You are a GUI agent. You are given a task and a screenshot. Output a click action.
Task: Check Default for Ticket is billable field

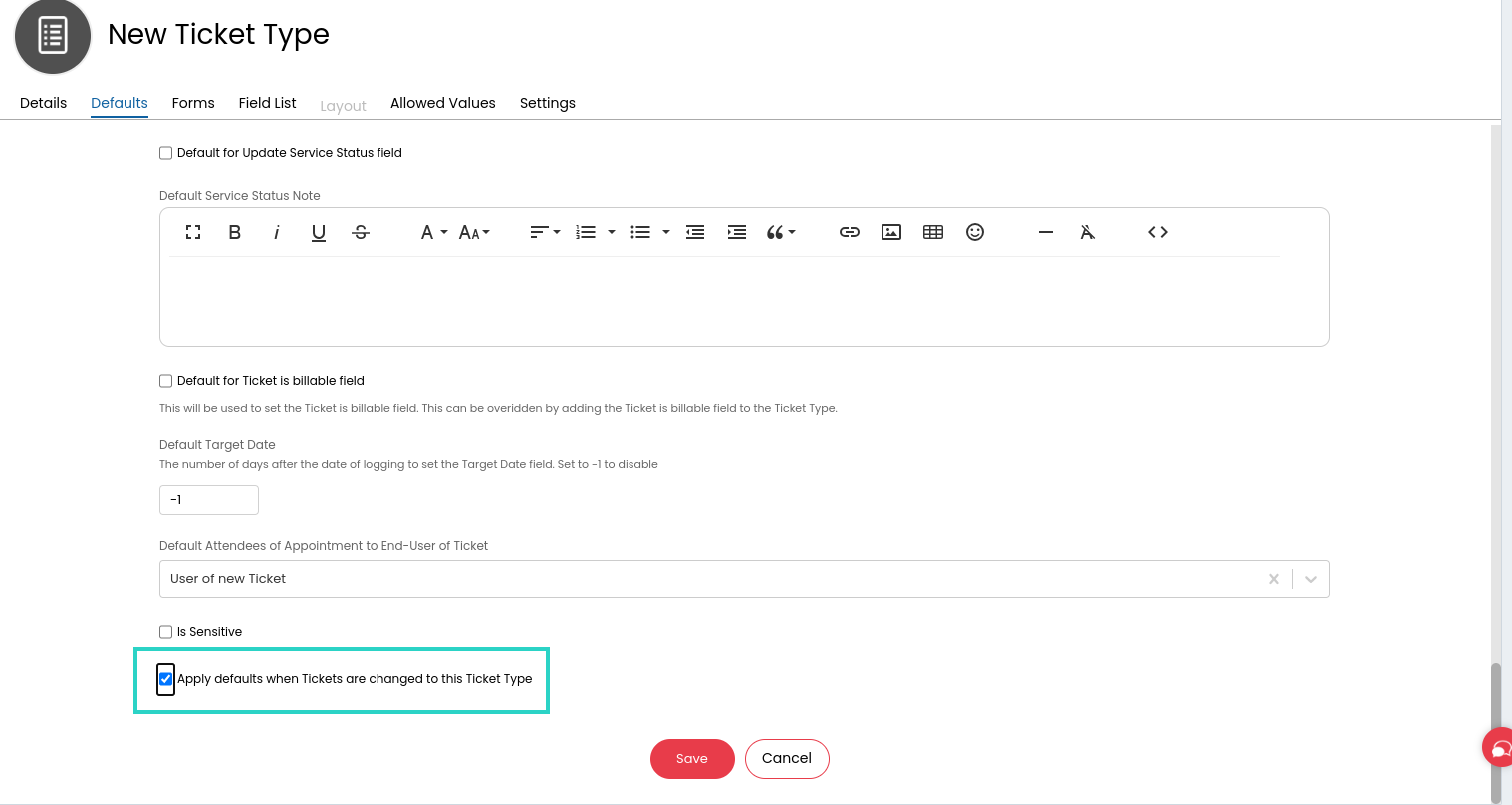[166, 381]
